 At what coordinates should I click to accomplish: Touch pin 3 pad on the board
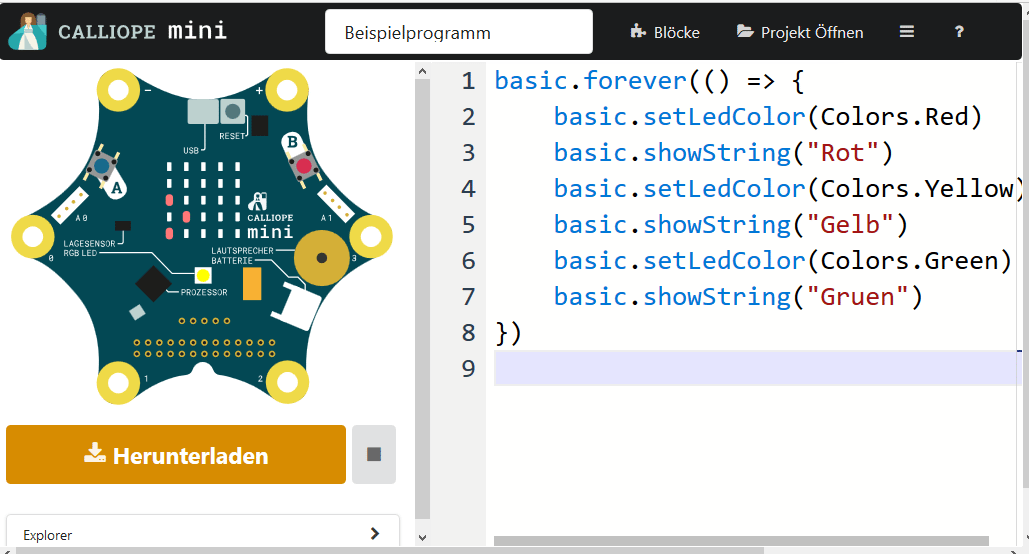tap(371, 236)
